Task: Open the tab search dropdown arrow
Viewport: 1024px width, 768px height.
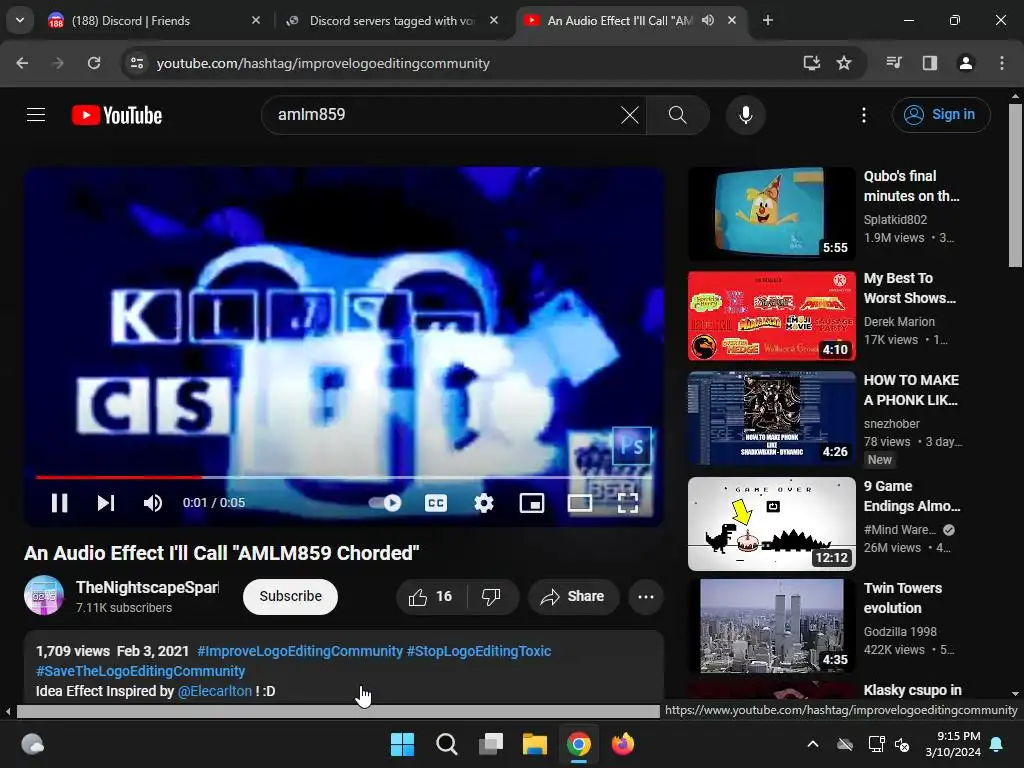Action: [x=20, y=20]
